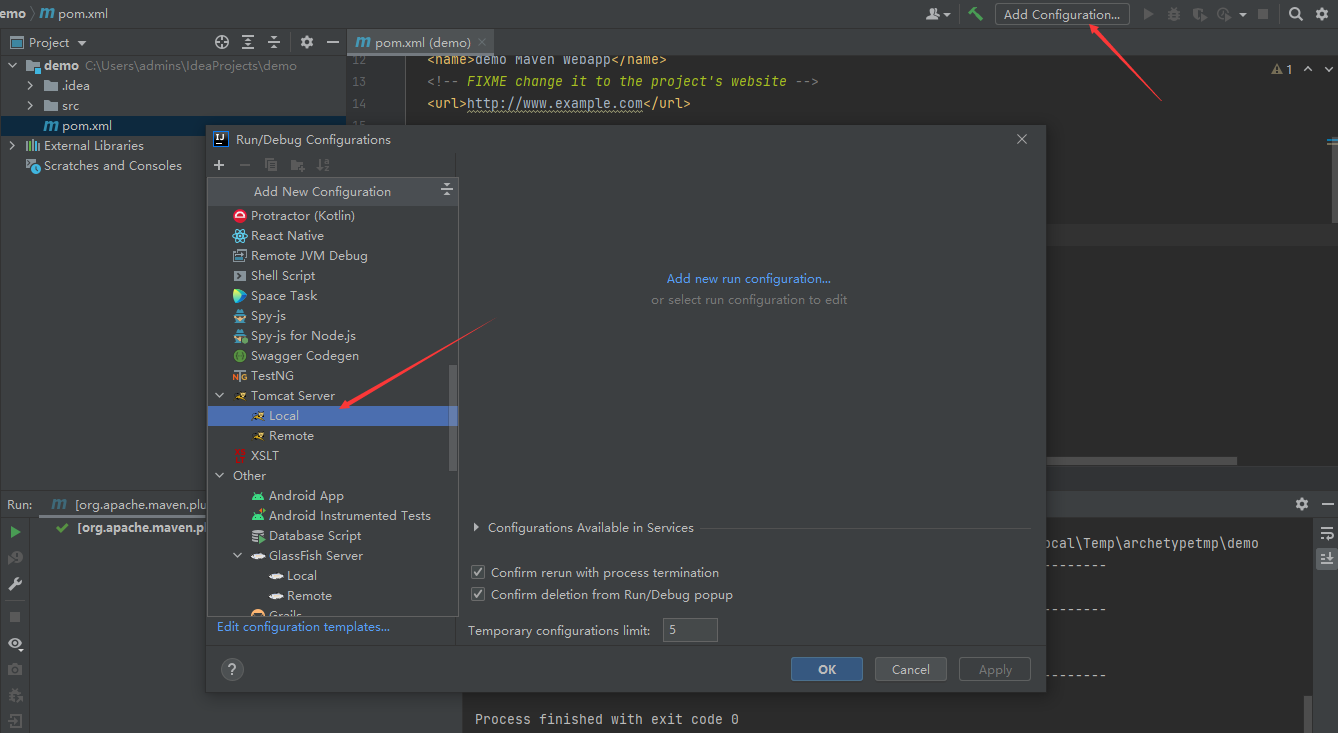This screenshot has width=1338, height=733.
Task: Click Cancel in Run/Debug Configurations
Action: coord(911,670)
